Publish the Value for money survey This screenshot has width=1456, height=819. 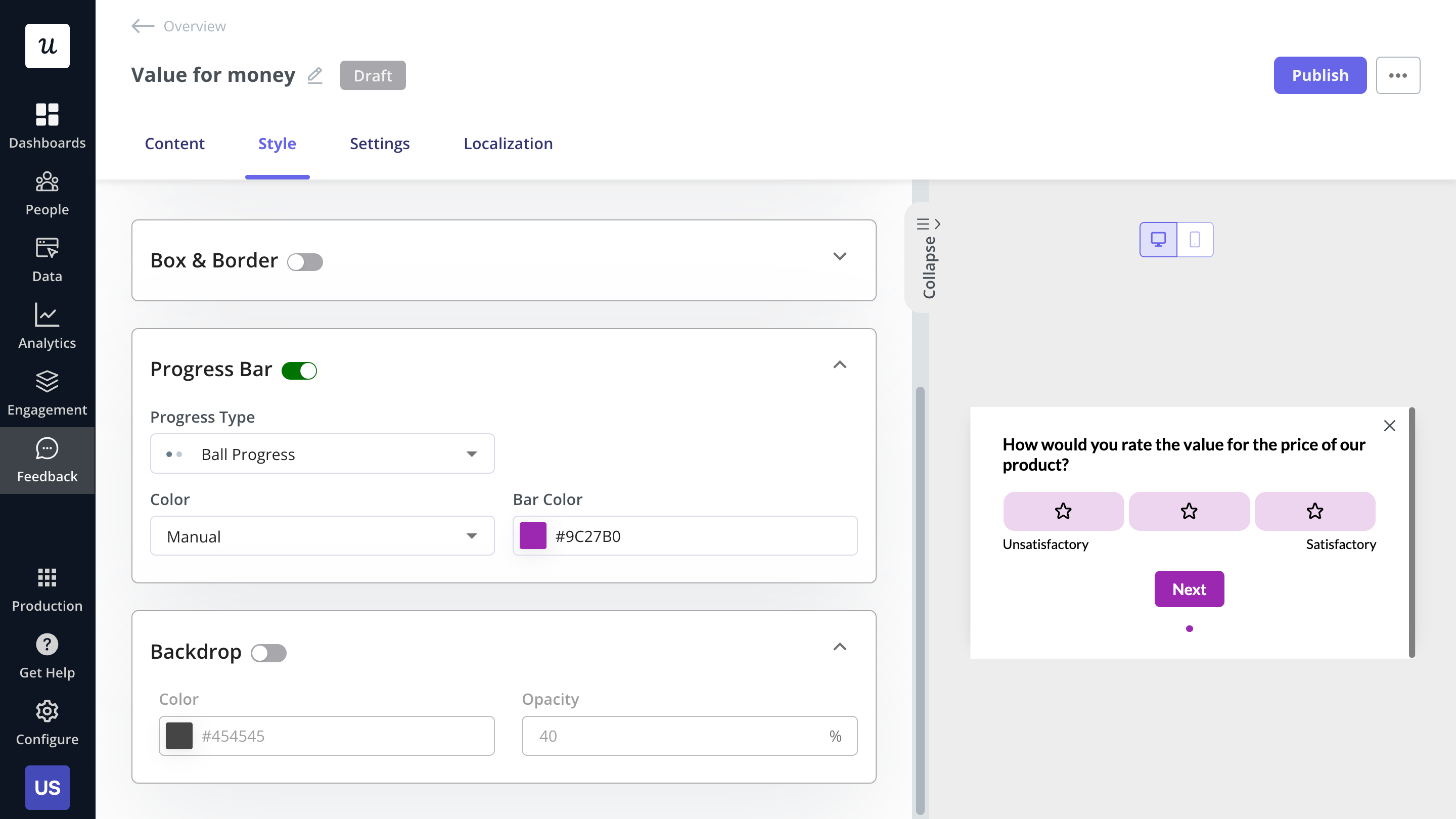1319,75
